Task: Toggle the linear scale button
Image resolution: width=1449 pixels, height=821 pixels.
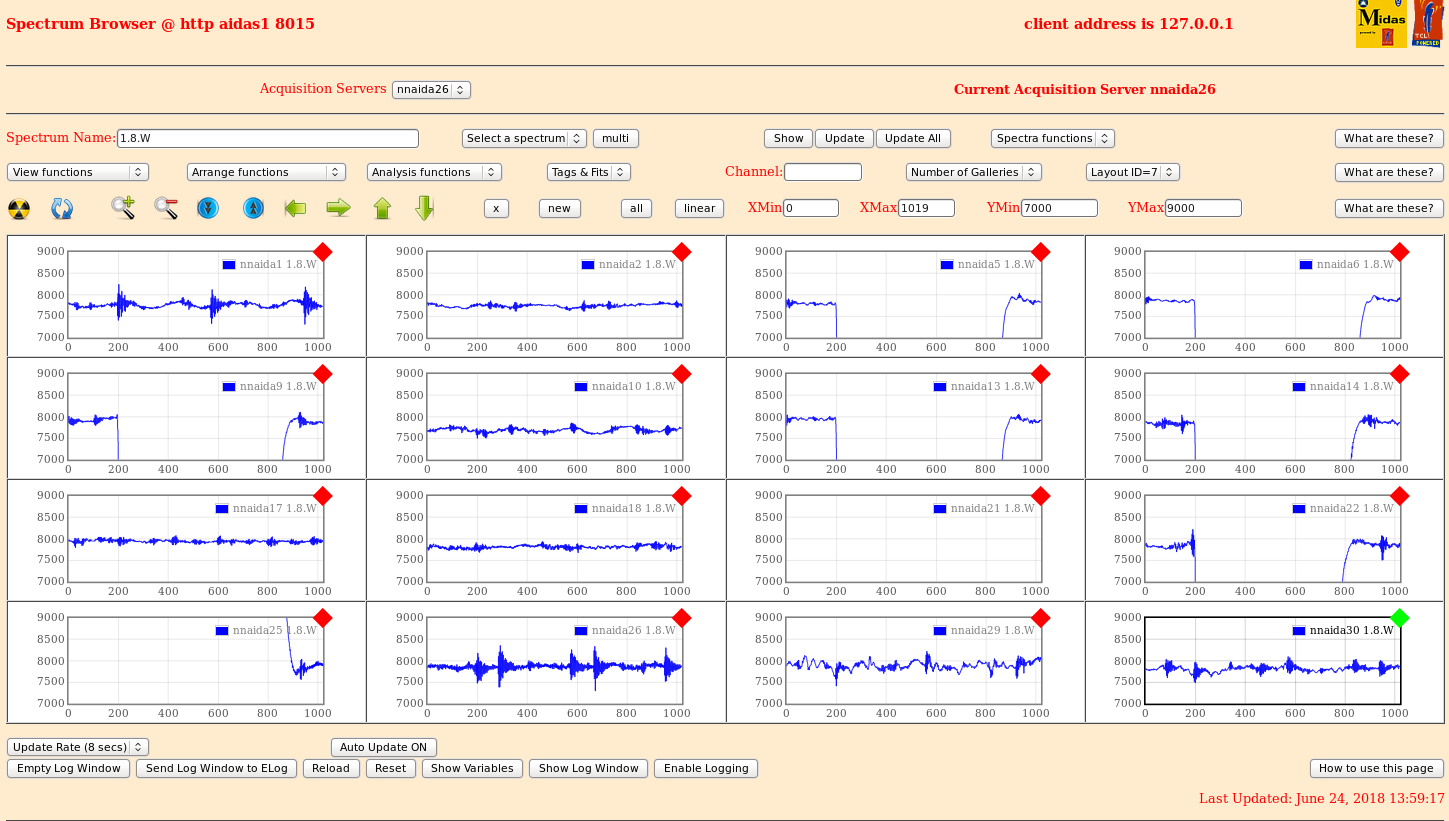Action: click(699, 208)
